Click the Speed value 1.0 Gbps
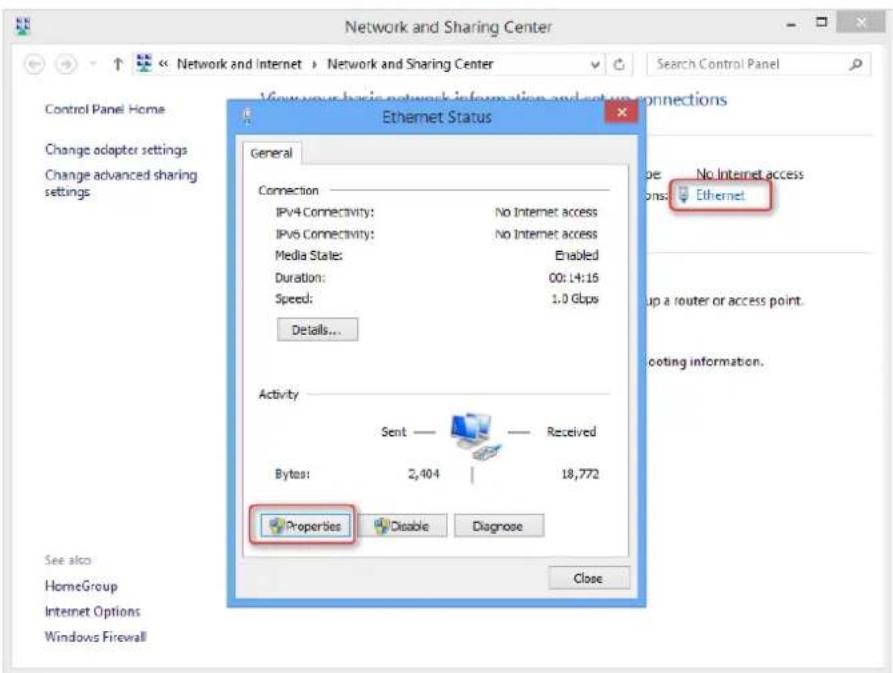This screenshot has width=893, height=673. pyautogui.click(x=575, y=299)
